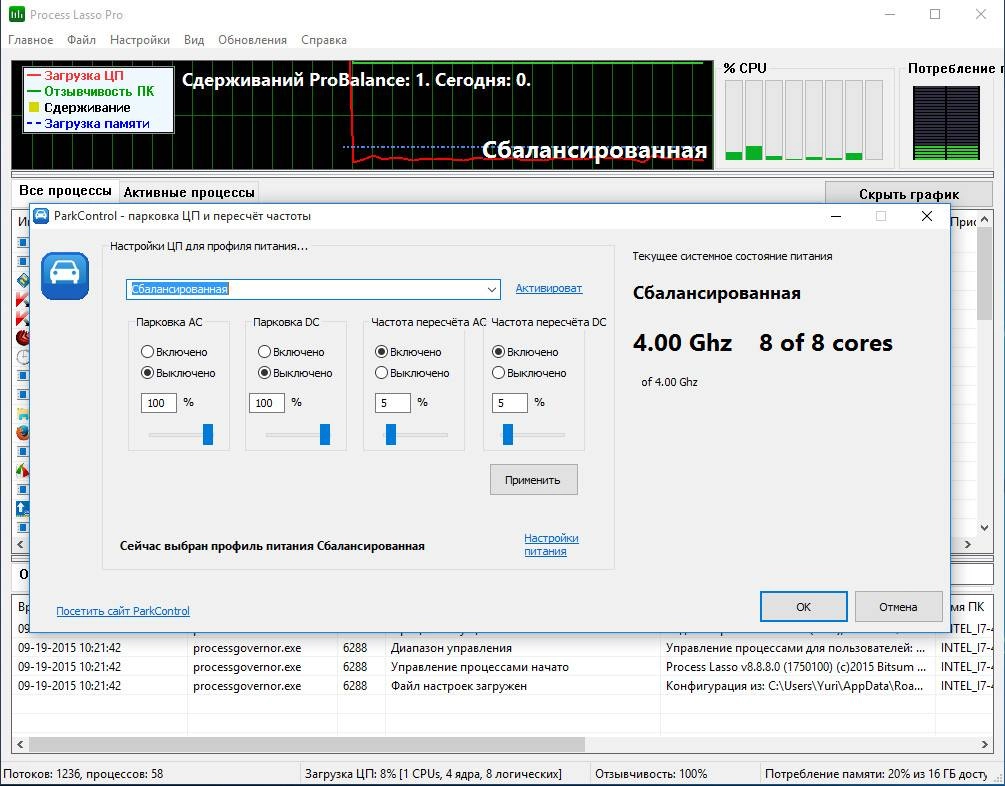Click the memory consumption Потребление graph
The width and height of the screenshot is (1005, 786).
[x=946, y=122]
